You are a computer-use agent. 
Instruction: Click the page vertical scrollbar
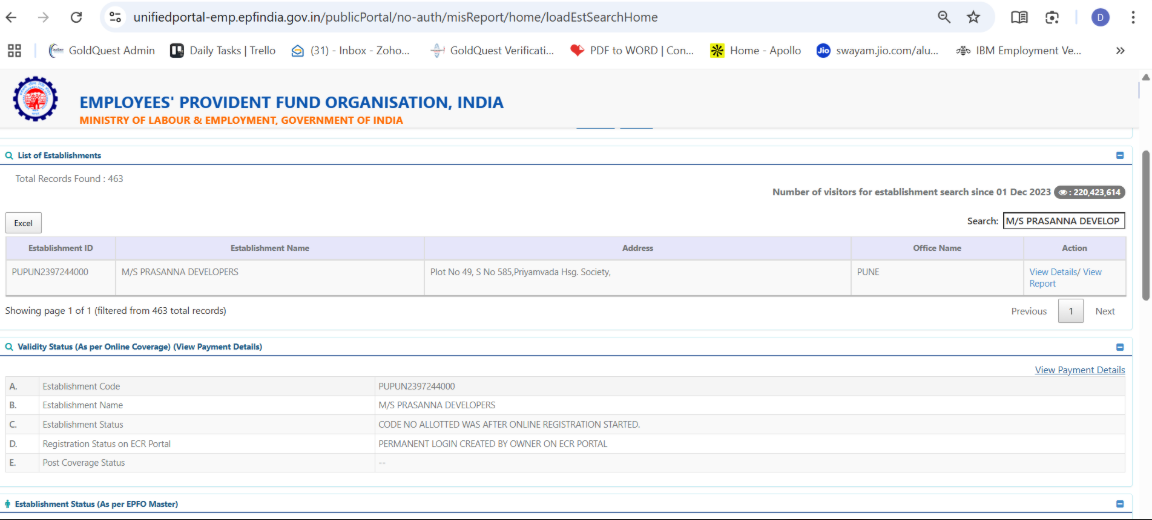1146,225
